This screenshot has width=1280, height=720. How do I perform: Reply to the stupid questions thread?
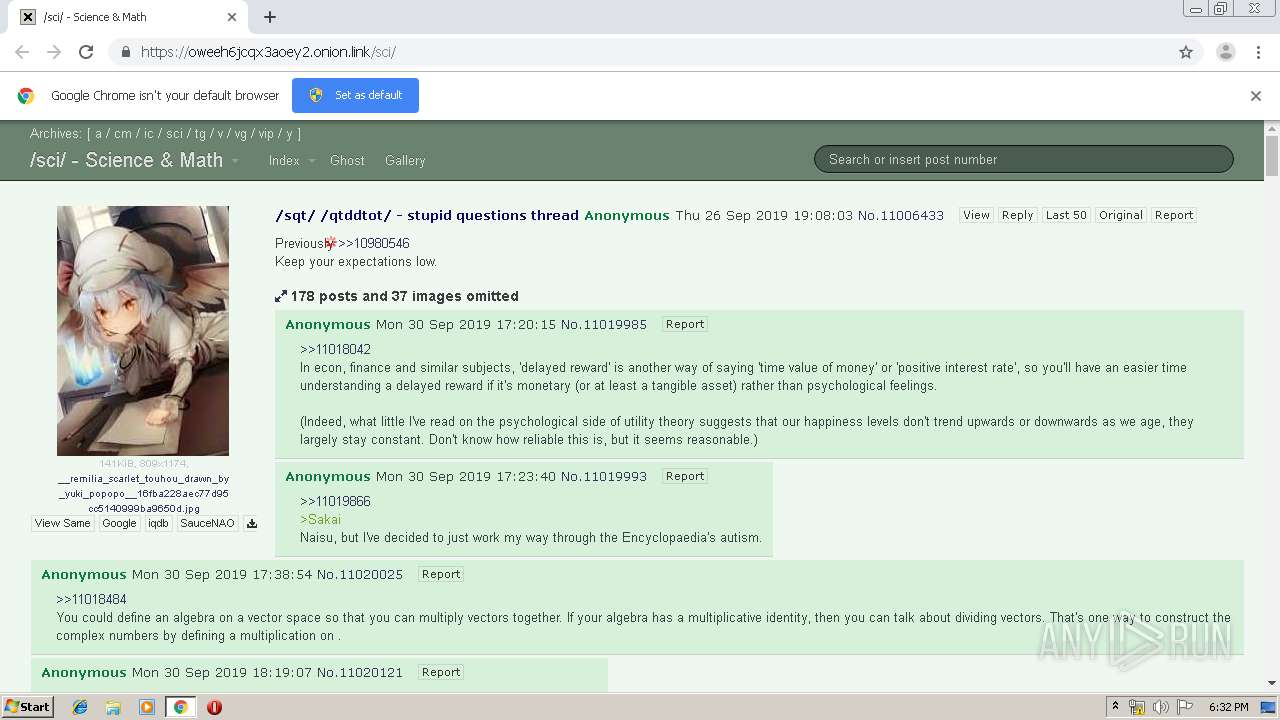point(1017,215)
